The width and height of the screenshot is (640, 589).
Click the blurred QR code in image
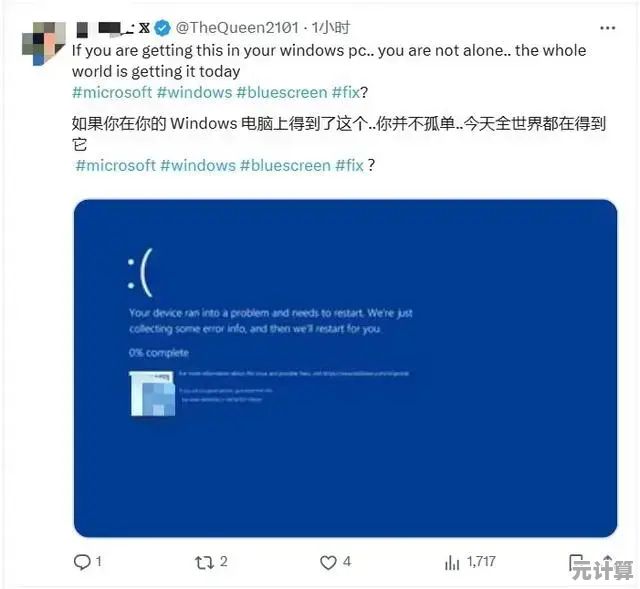point(153,393)
